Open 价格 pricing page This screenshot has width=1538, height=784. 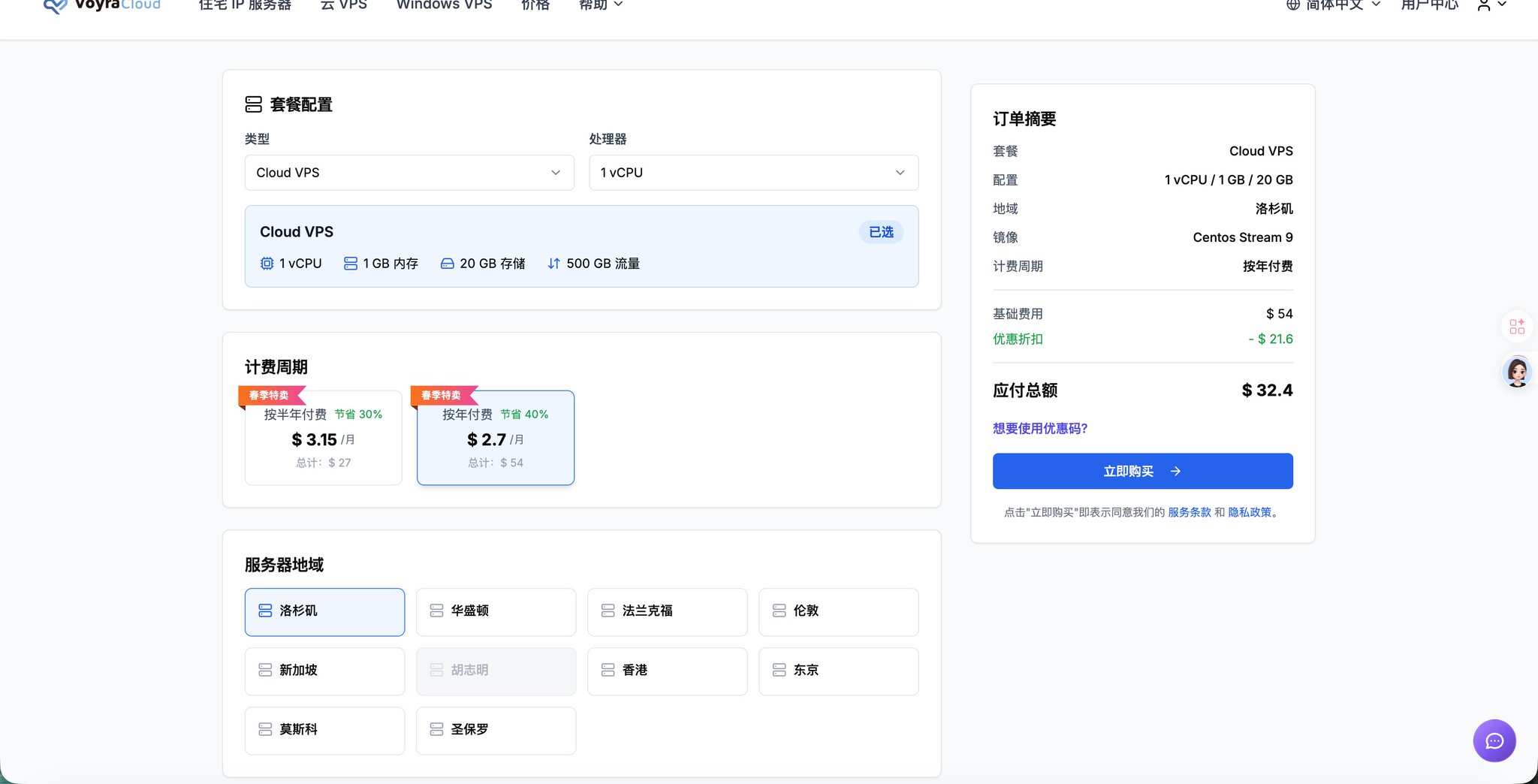(x=535, y=5)
